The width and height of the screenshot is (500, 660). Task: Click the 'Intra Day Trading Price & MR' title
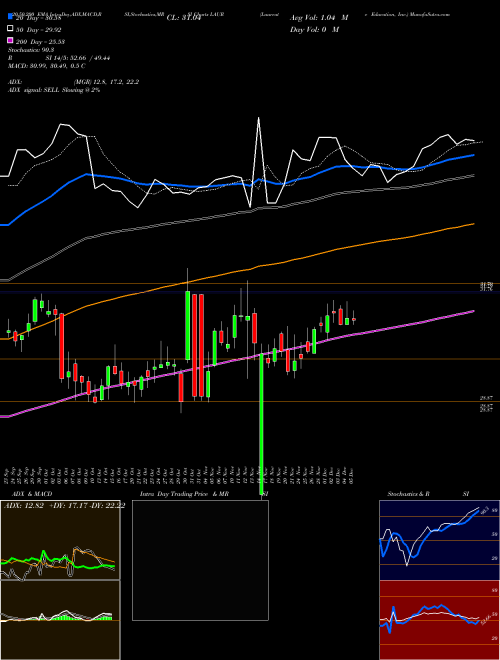(x=184, y=494)
